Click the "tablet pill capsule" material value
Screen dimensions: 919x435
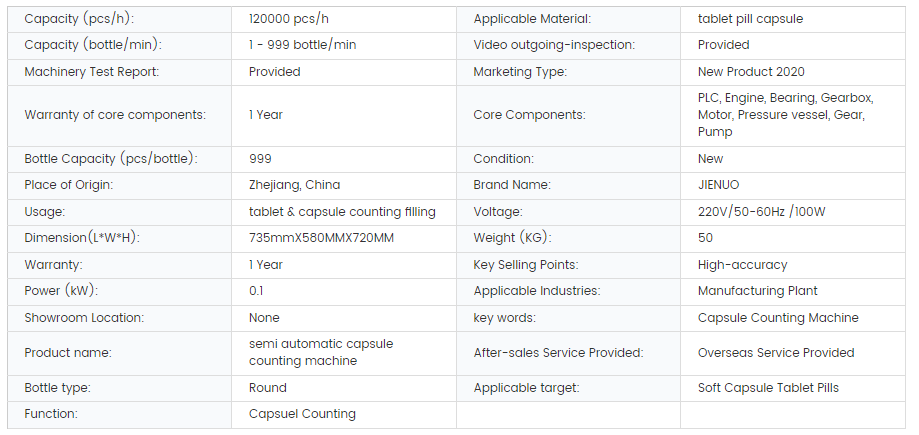click(750, 19)
